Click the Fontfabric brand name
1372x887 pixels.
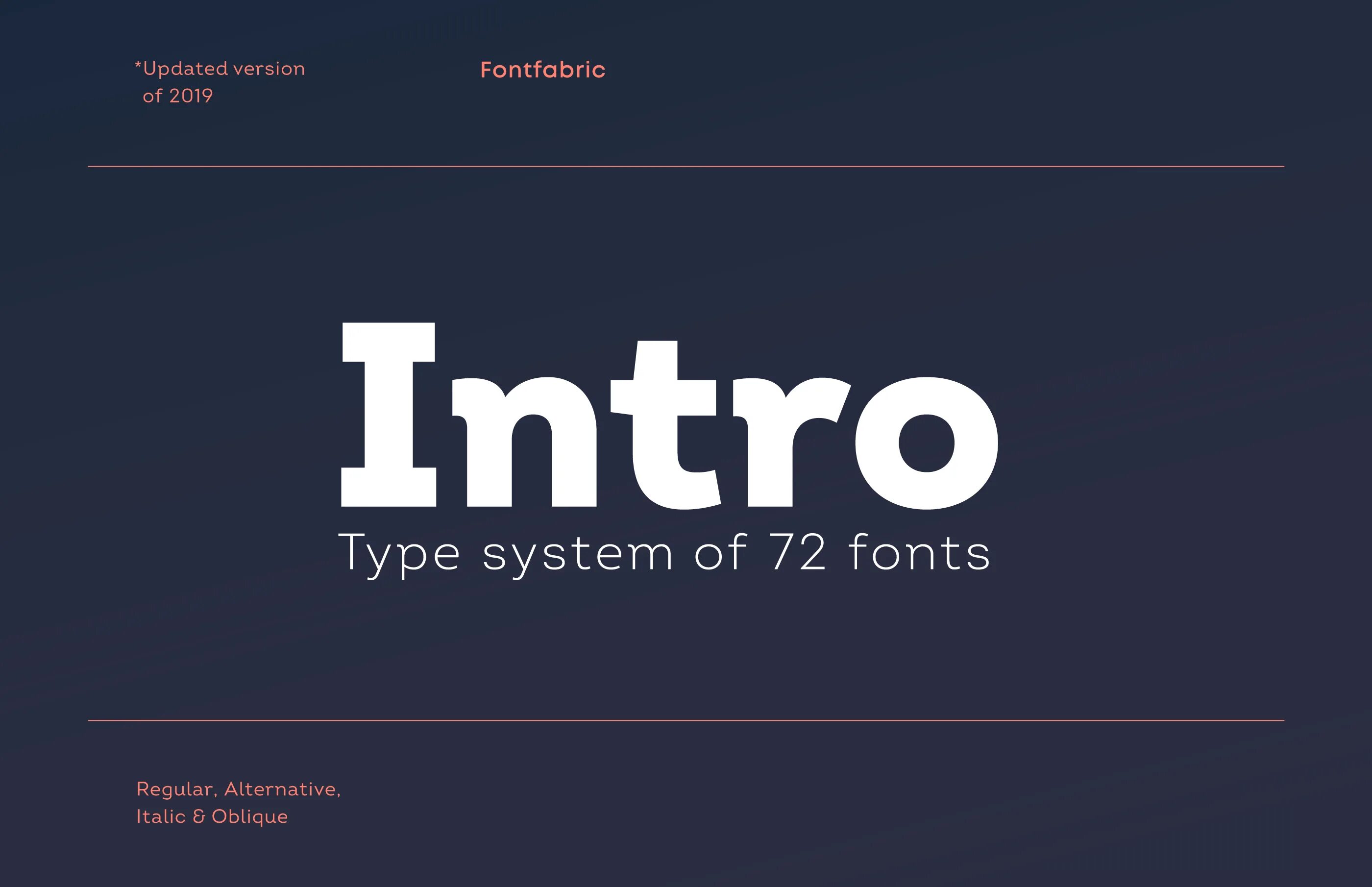coord(542,70)
